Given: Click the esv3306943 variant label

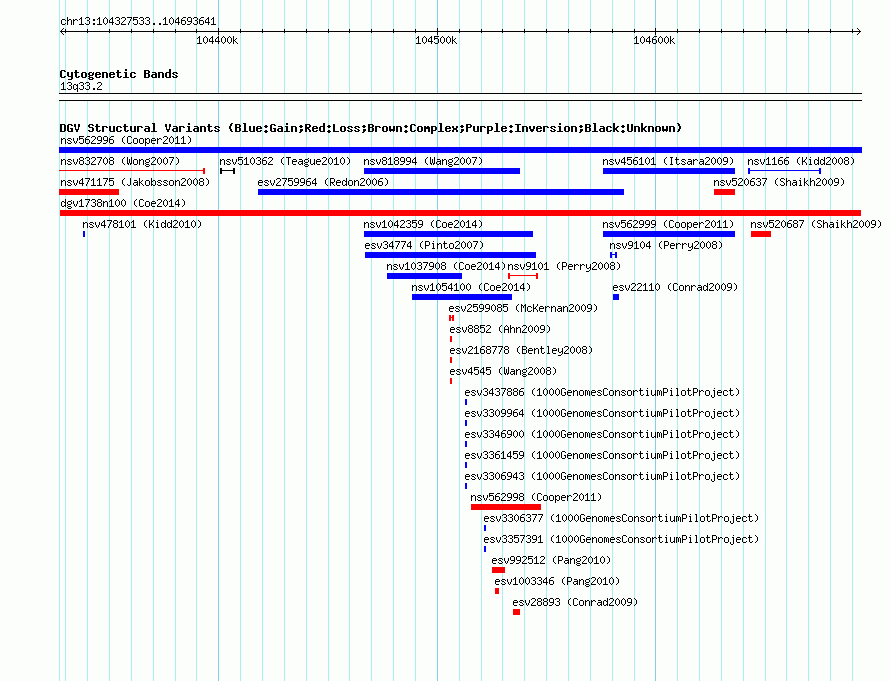Looking at the screenshot, I should [x=602, y=476].
